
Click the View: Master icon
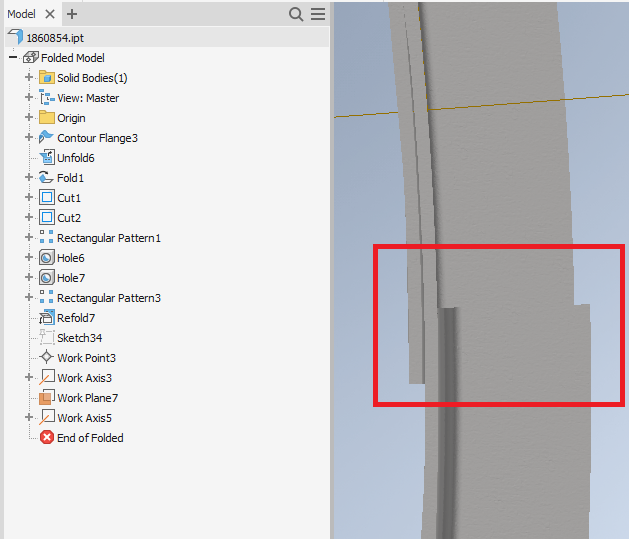click(x=47, y=97)
